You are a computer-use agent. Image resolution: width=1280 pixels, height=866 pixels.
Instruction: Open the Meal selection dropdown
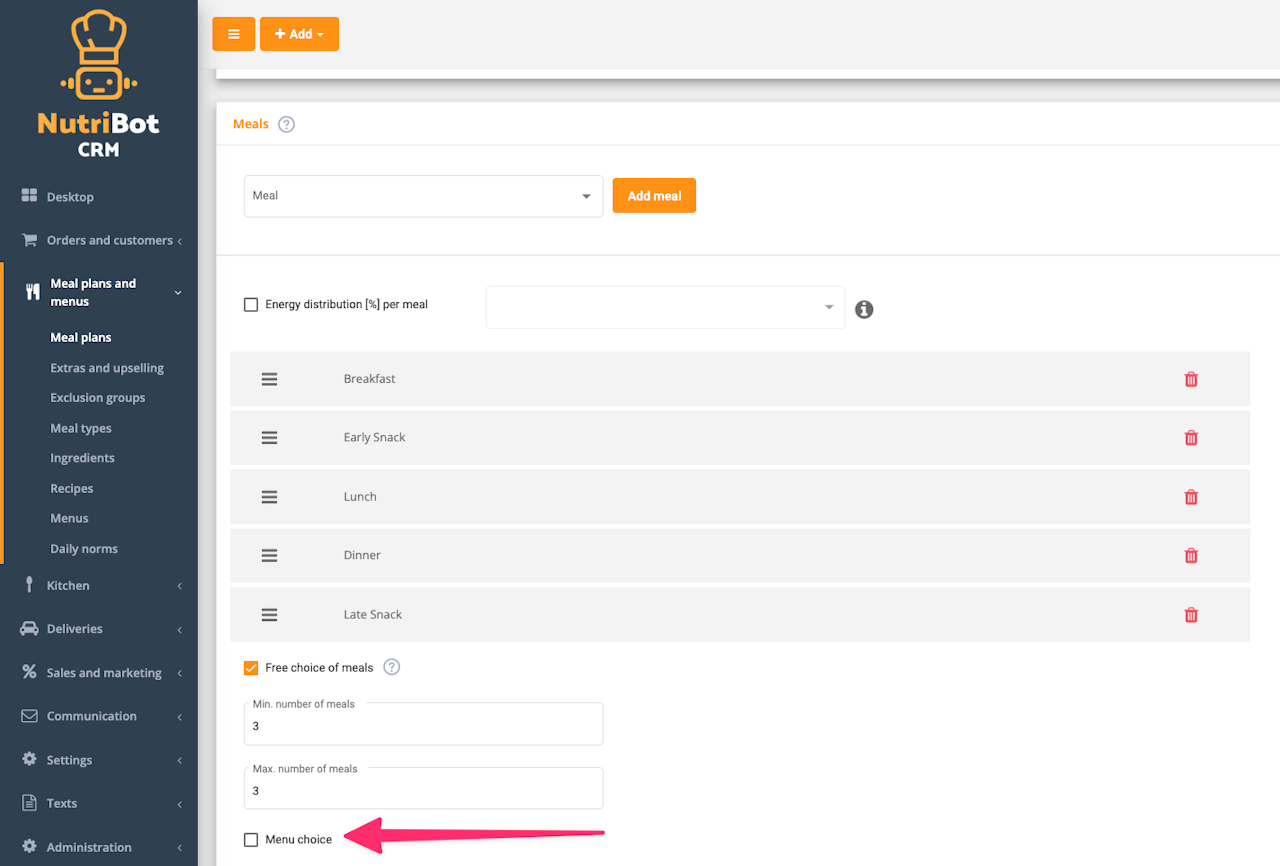tap(423, 196)
